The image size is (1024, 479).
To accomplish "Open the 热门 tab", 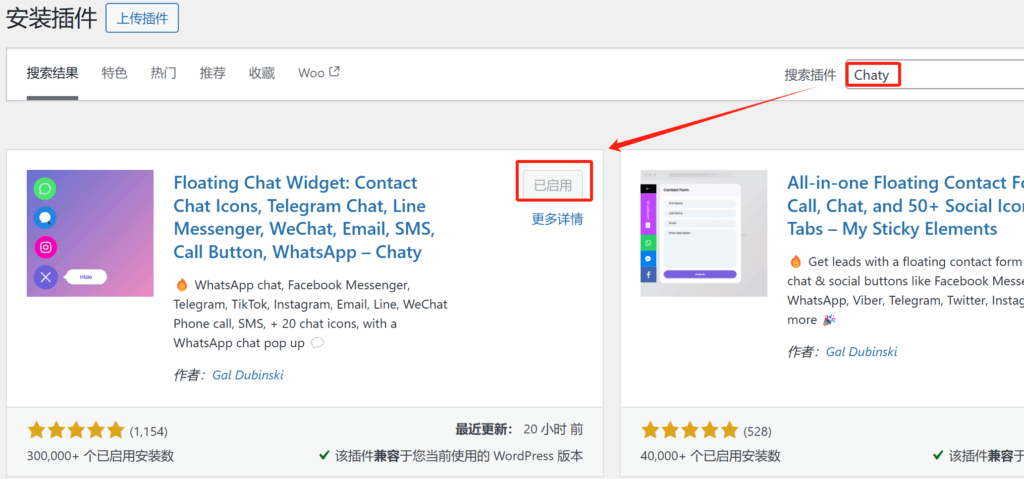I will pos(163,73).
